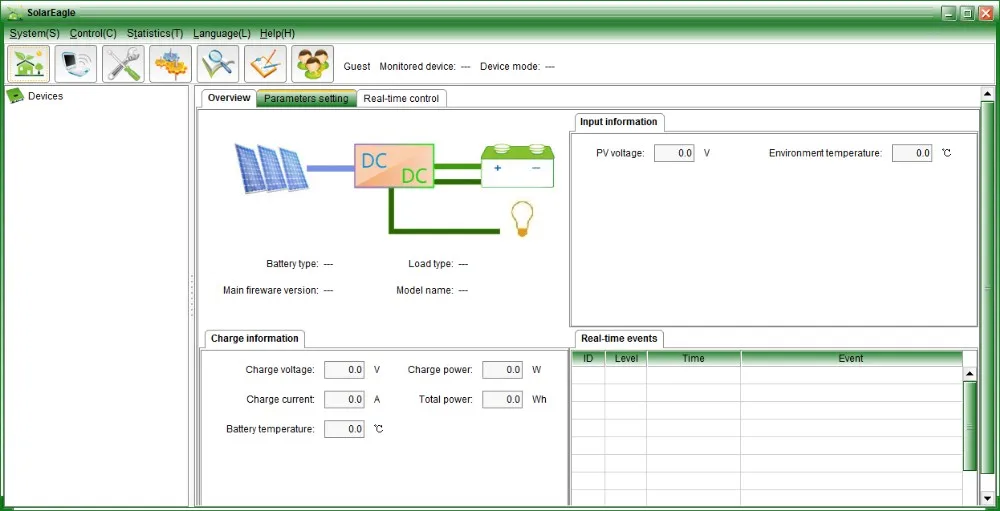Click the magnifying glass search icon
1000x511 pixels.
(218, 64)
